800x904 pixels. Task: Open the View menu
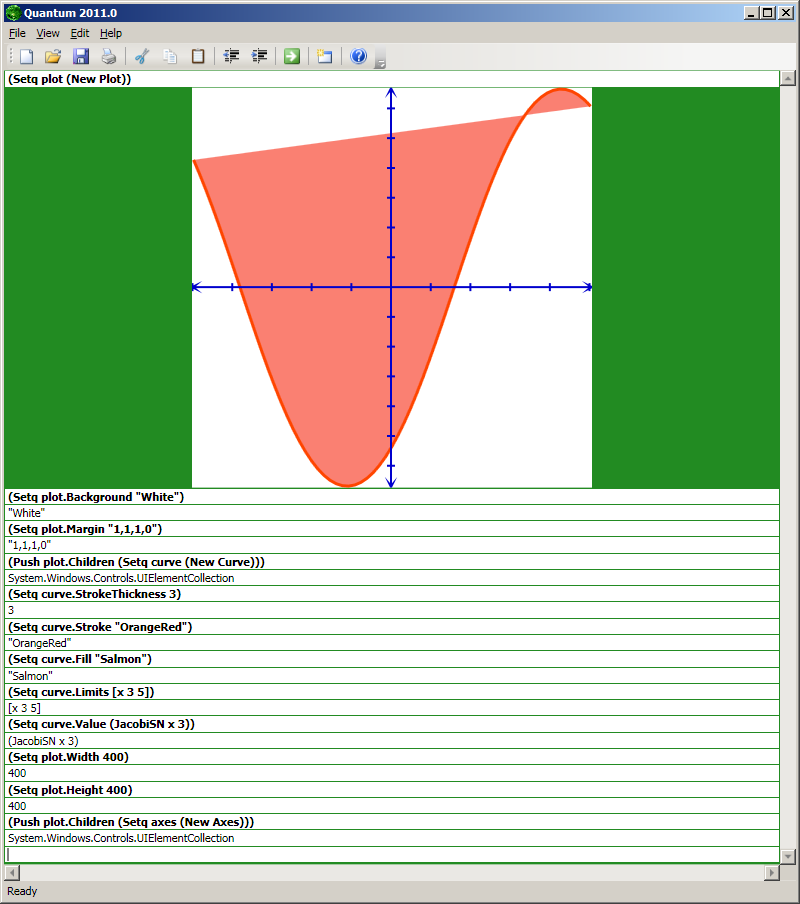[48, 33]
